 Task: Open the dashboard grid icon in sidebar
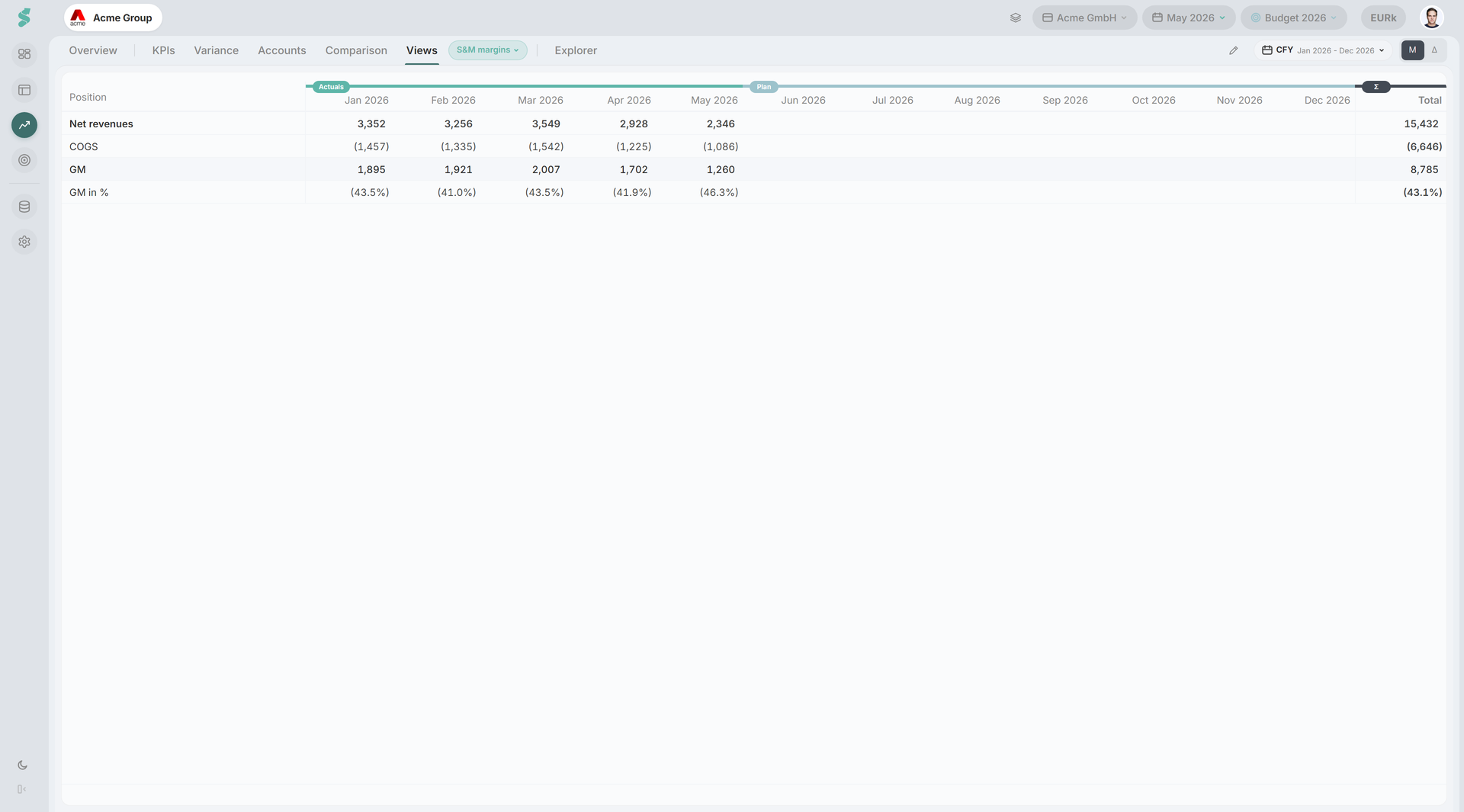pos(24,54)
